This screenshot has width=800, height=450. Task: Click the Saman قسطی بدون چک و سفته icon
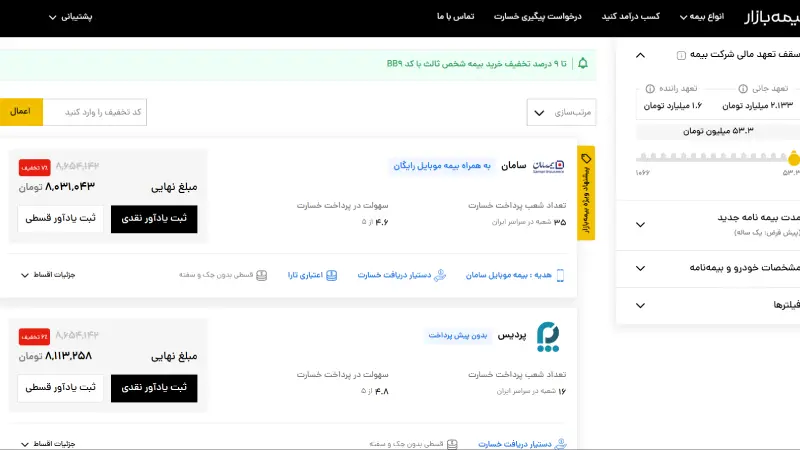coord(262,276)
